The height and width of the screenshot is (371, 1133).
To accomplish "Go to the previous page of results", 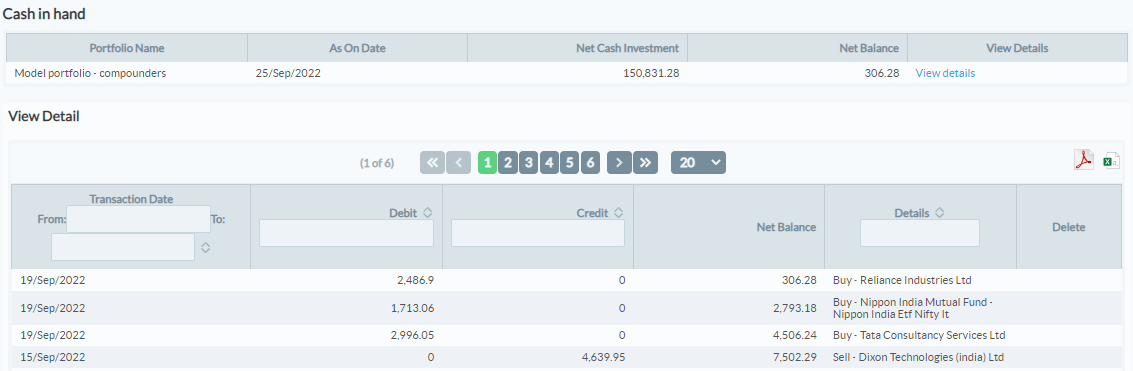I will click(x=459, y=163).
